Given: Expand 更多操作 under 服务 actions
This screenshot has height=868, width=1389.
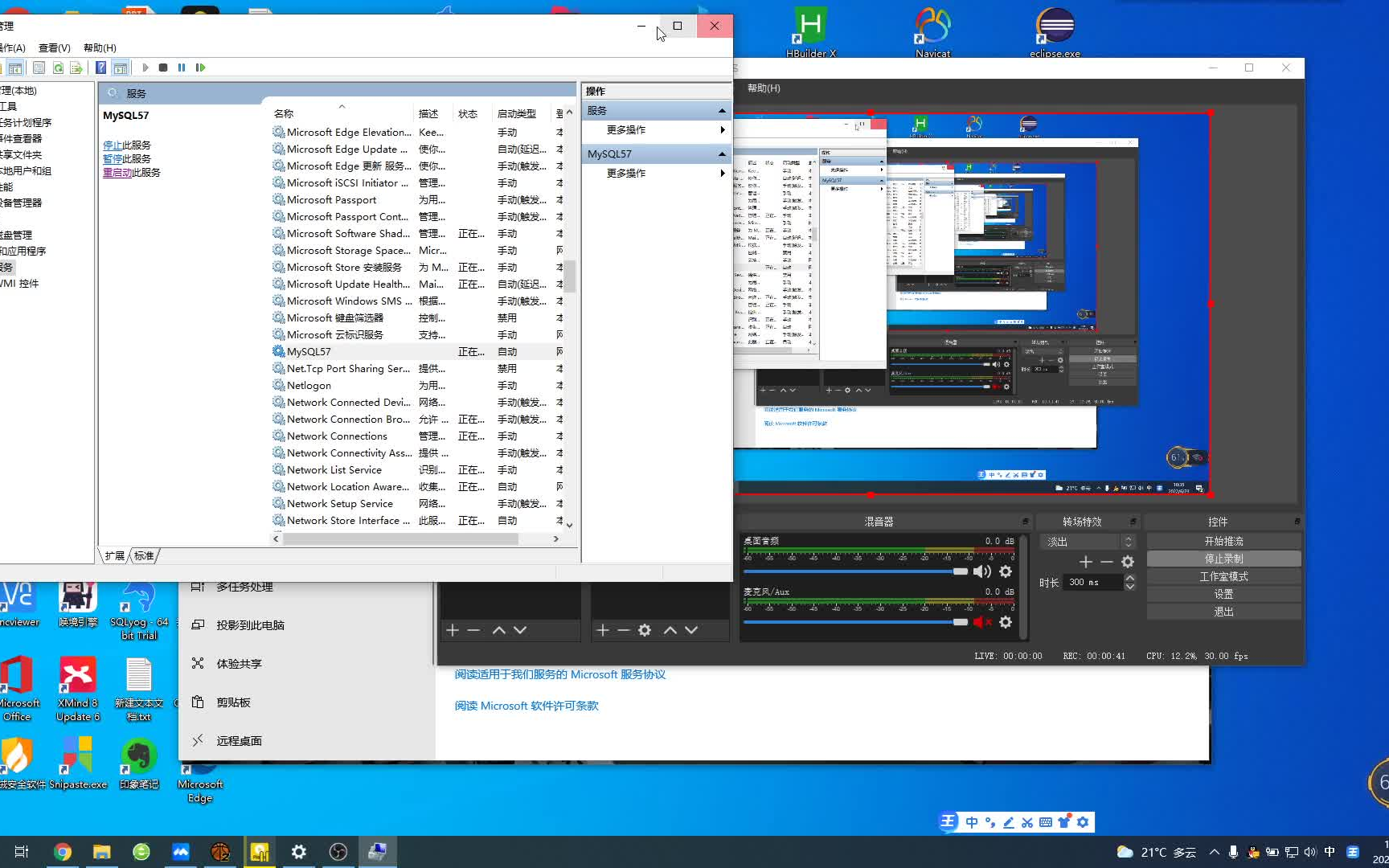Looking at the screenshot, I should pos(657,130).
